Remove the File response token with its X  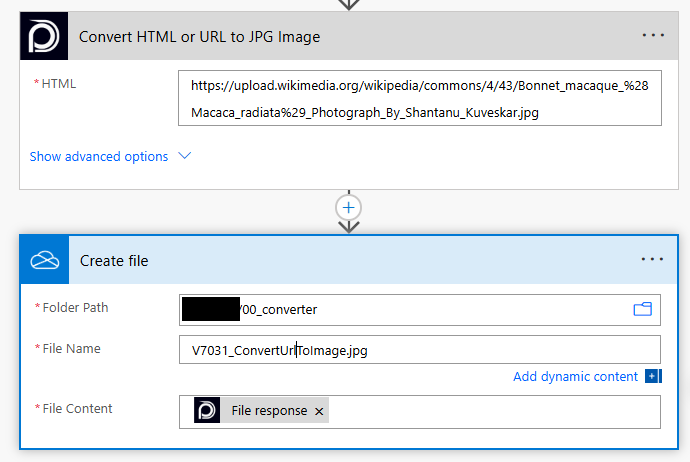point(319,411)
